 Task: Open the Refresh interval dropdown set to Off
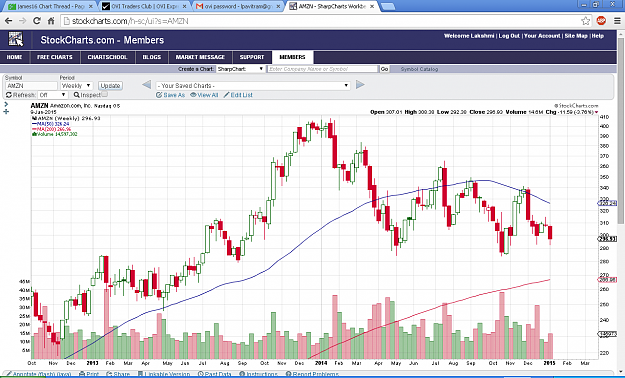click(52, 95)
